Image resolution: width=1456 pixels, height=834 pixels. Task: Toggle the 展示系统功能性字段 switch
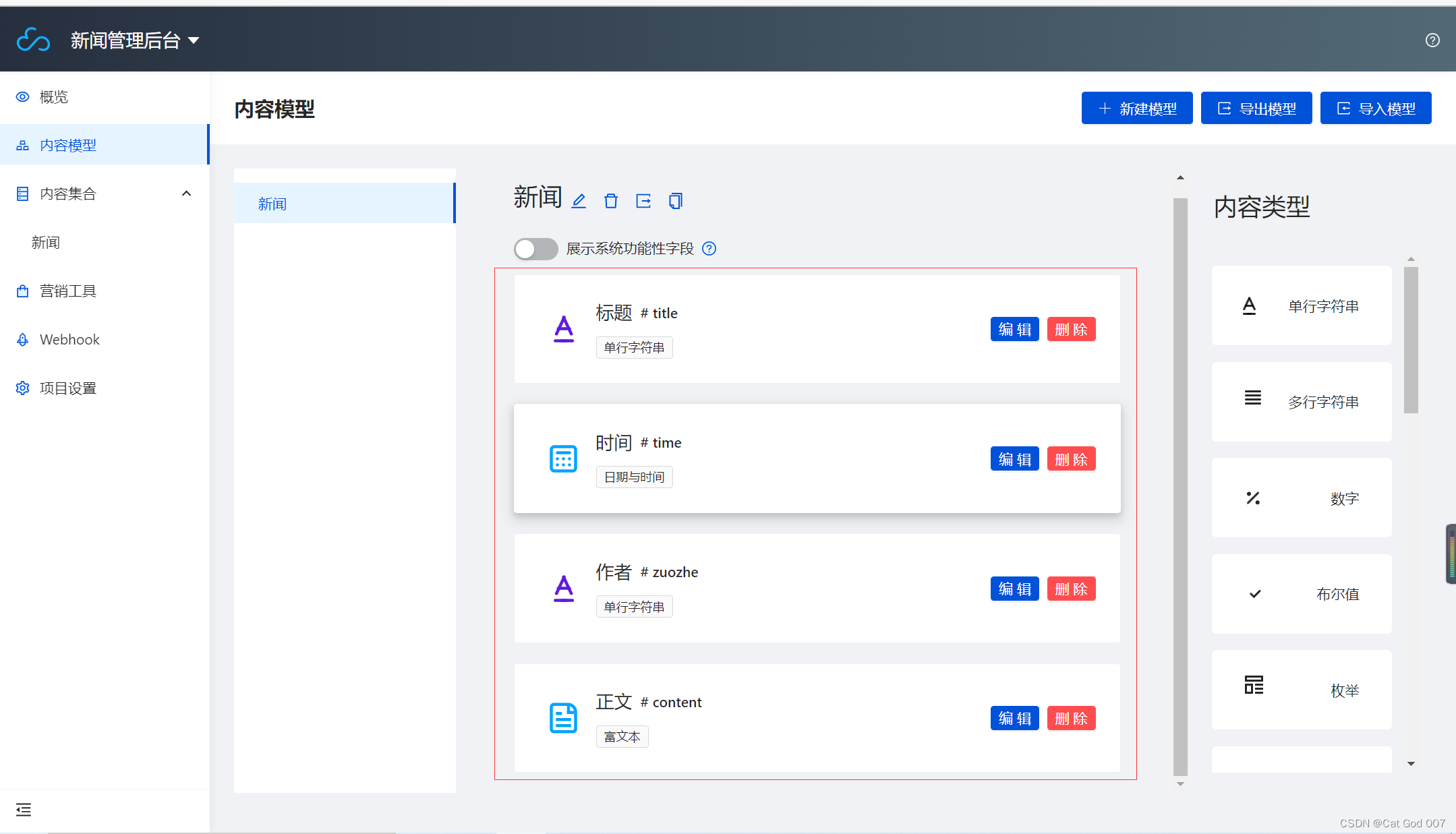tap(535, 249)
